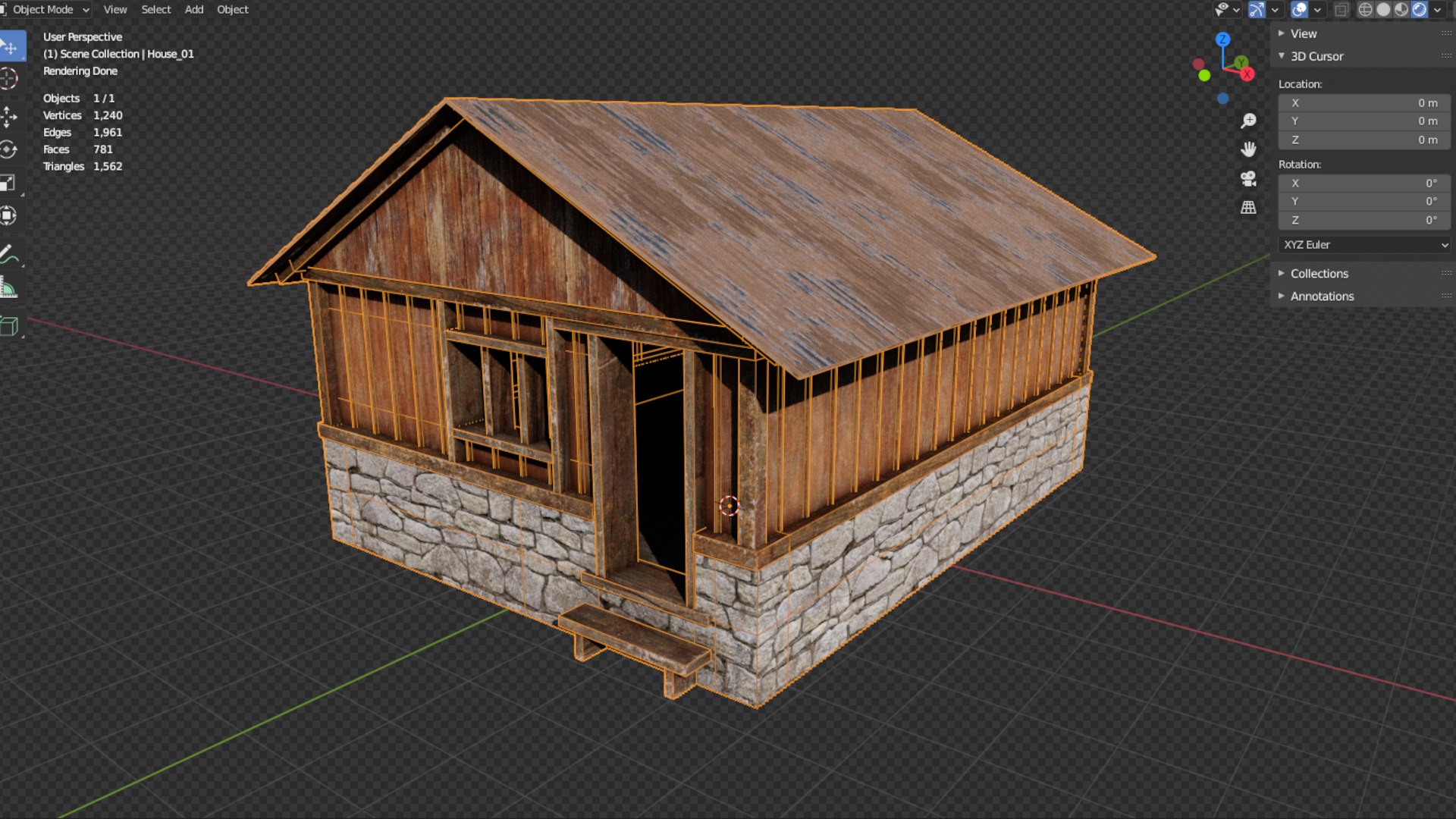Image resolution: width=1456 pixels, height=819 pixels.
Task: Select the 3D Cursor tool
Action: 9,79
